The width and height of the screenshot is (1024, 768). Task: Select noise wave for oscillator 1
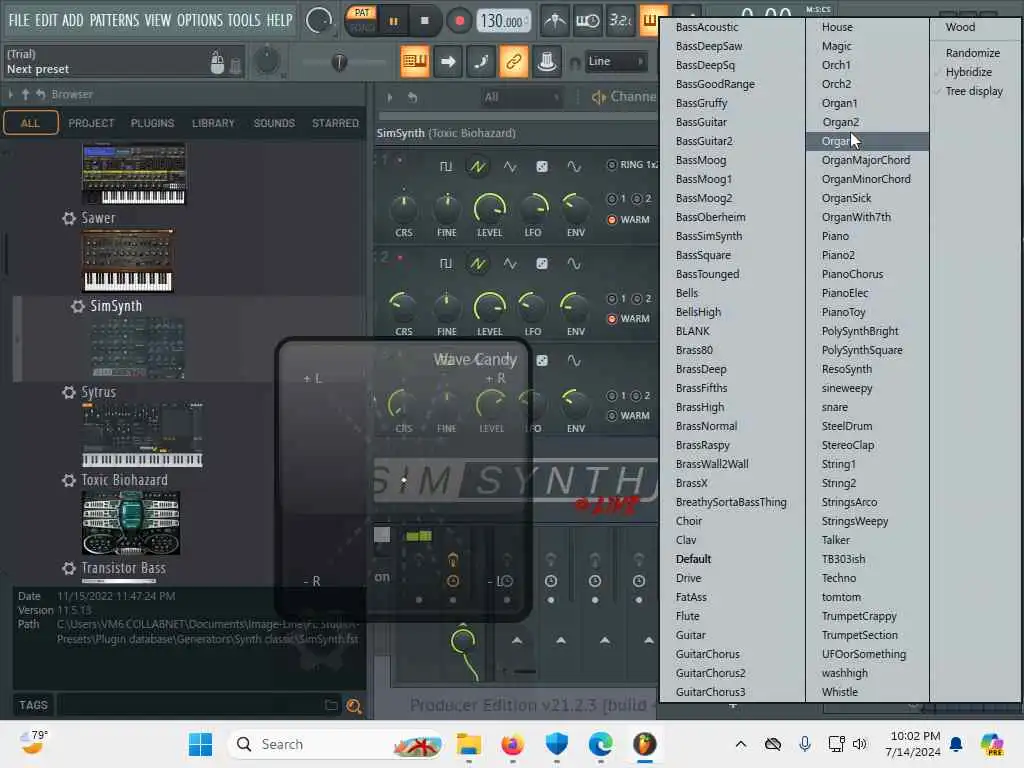pyautogui.click(x=542, y=167)
